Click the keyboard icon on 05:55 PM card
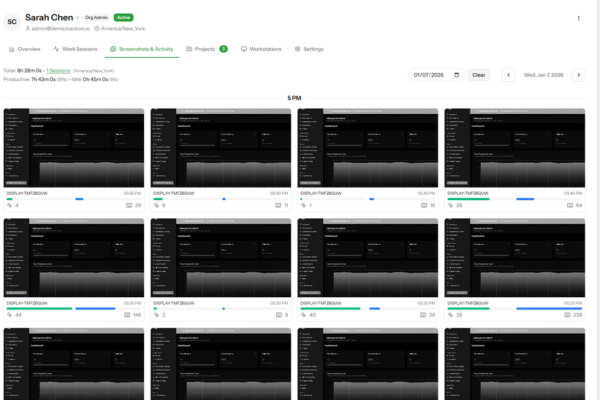This screenshot has height=400, width=600. coord(129,206)
